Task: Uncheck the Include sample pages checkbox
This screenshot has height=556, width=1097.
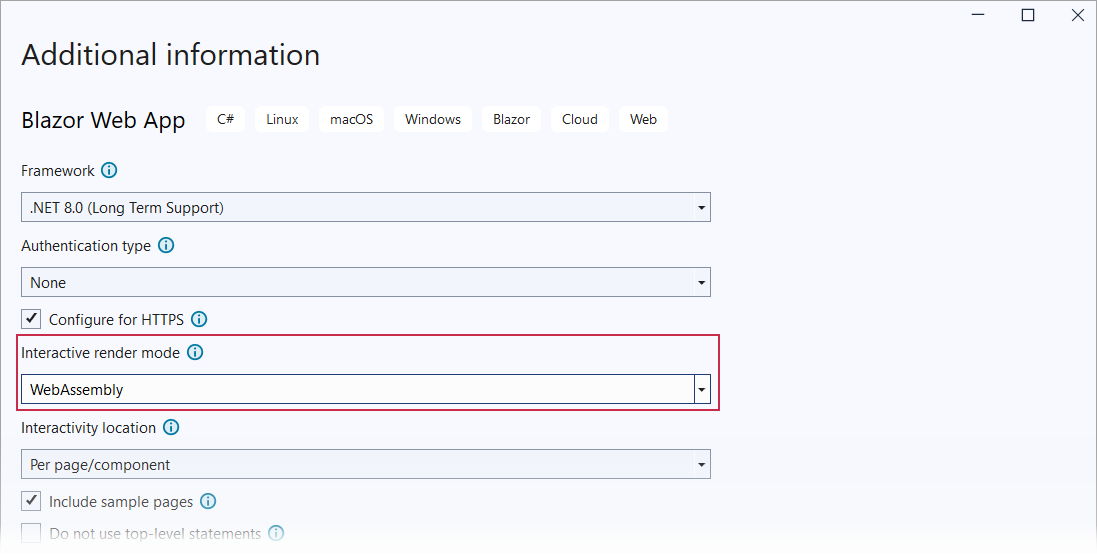Action: (31, 501)
